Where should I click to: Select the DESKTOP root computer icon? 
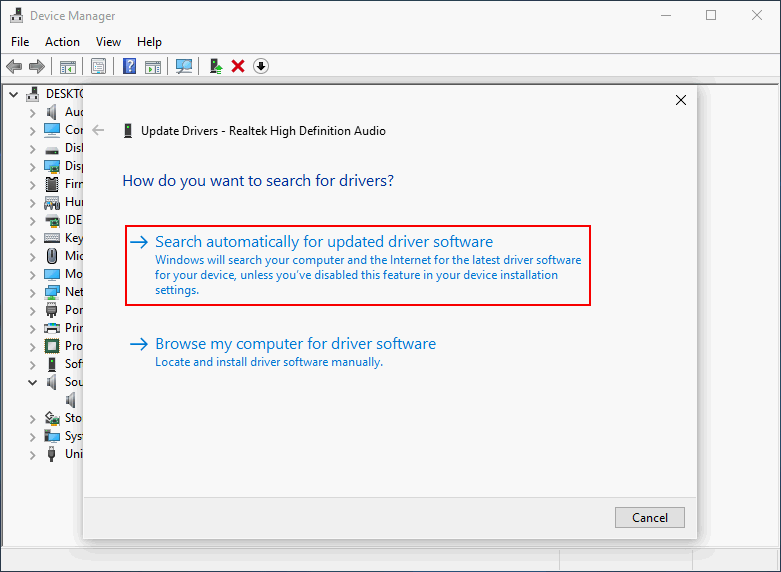(32, 94)
